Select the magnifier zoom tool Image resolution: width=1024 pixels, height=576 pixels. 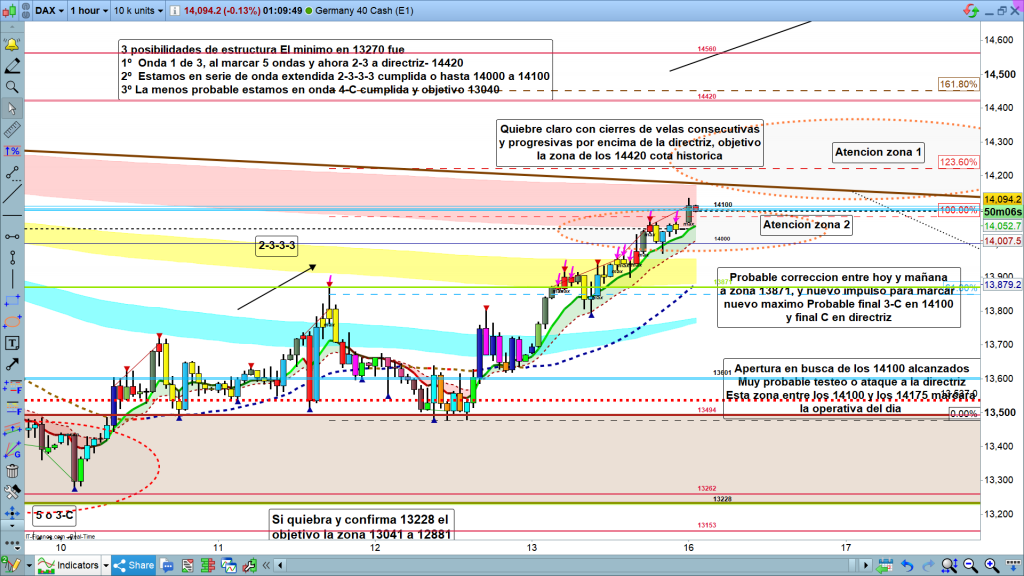point(12,88)
